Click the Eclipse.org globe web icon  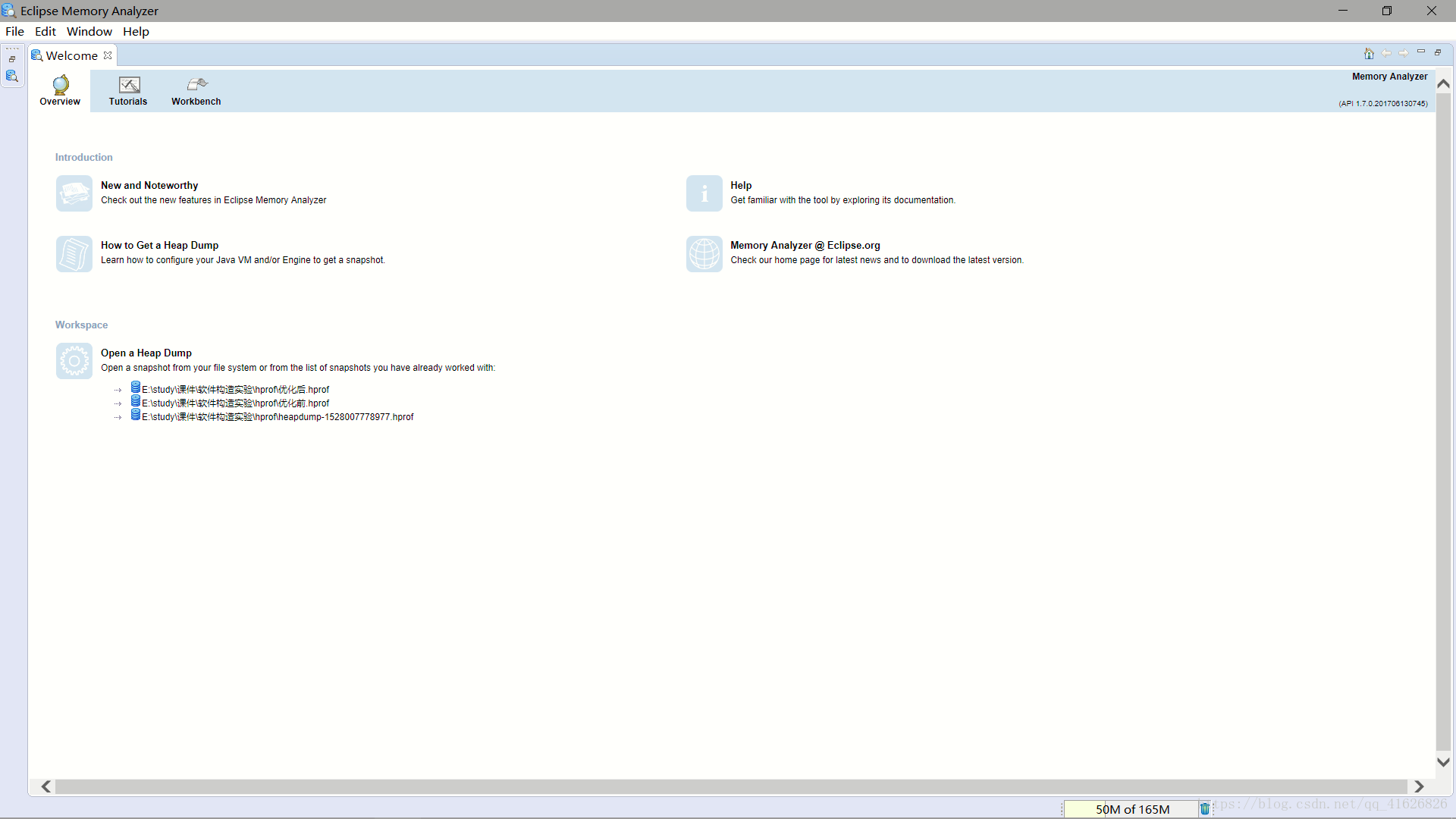[x=704, y=253]
